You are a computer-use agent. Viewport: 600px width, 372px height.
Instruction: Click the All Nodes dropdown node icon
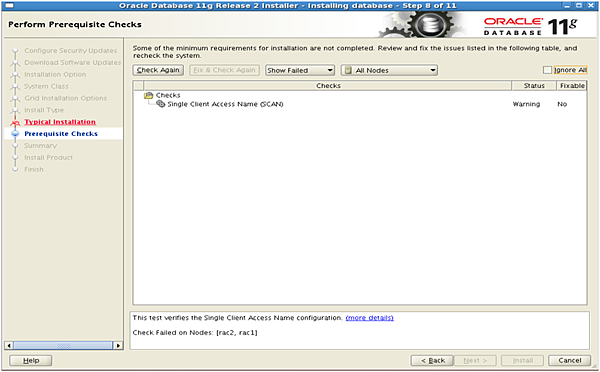click(348, 70)
